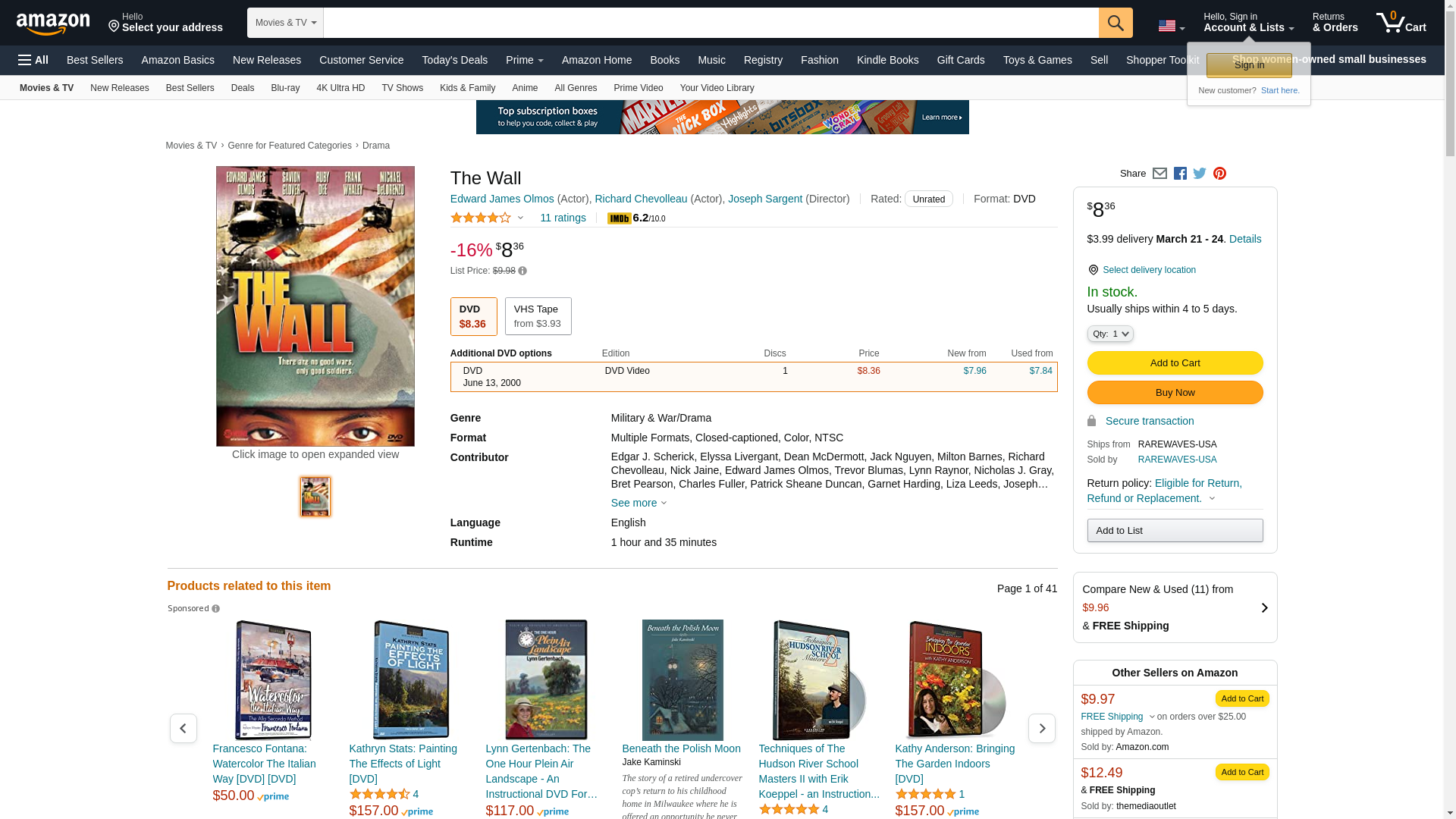Open the Movies & TV search category dropdown
1456x819 pixels.
pos(285,23)
